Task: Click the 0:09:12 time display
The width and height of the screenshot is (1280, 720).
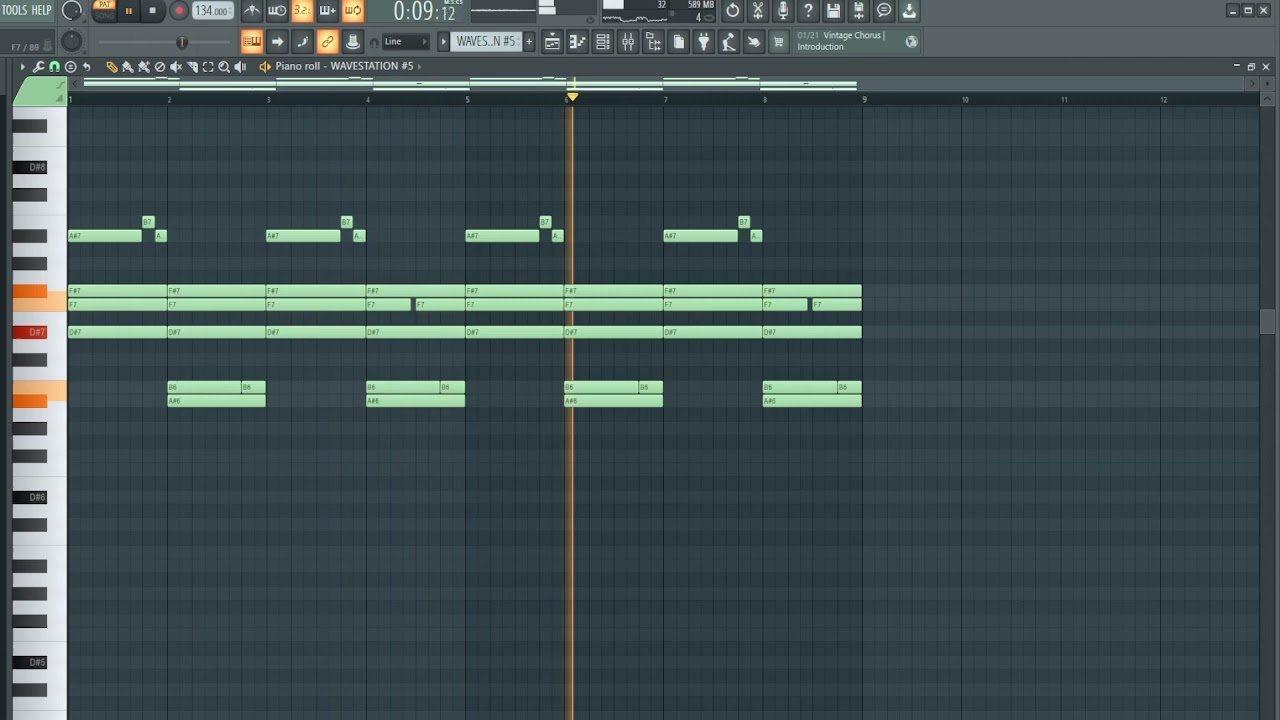Action: pyautogui.click(x=424, y=11)
